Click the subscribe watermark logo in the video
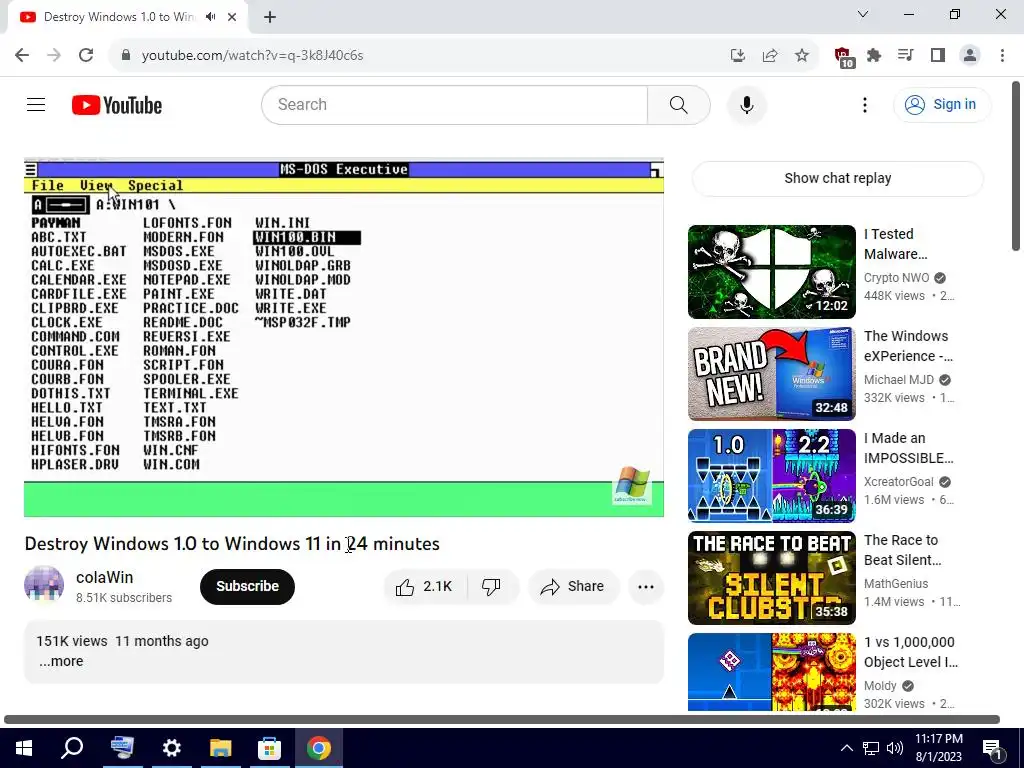The width and height of the screenshot is (1024, 768). coord(632,485)
